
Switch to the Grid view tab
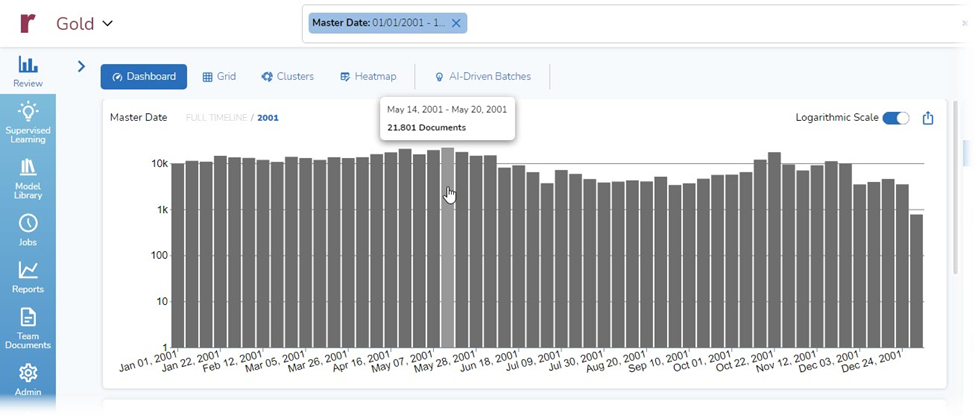click(219, 76)
